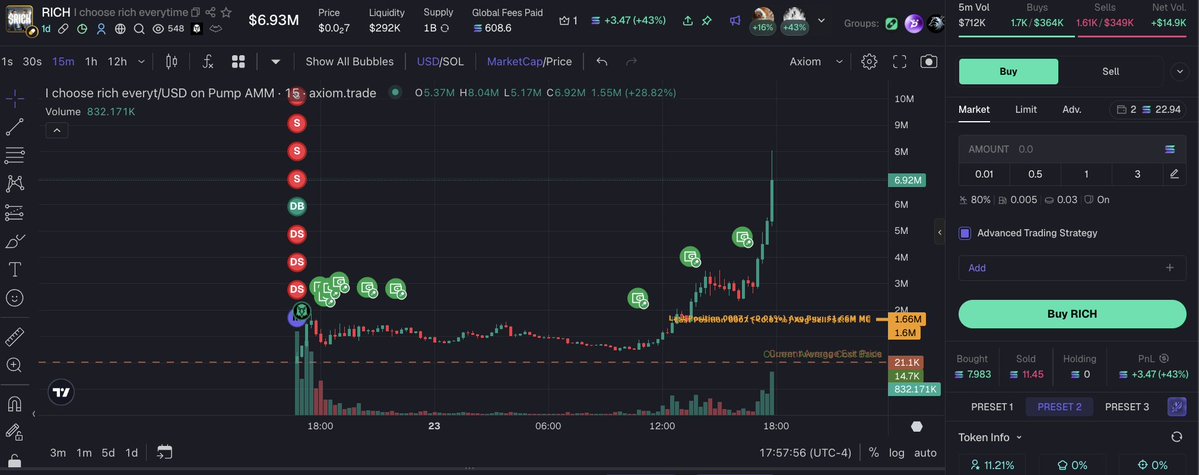Expand the chevron next to the +43% avatar
This screenshot has width=1199, height=475.
(821, 21)
